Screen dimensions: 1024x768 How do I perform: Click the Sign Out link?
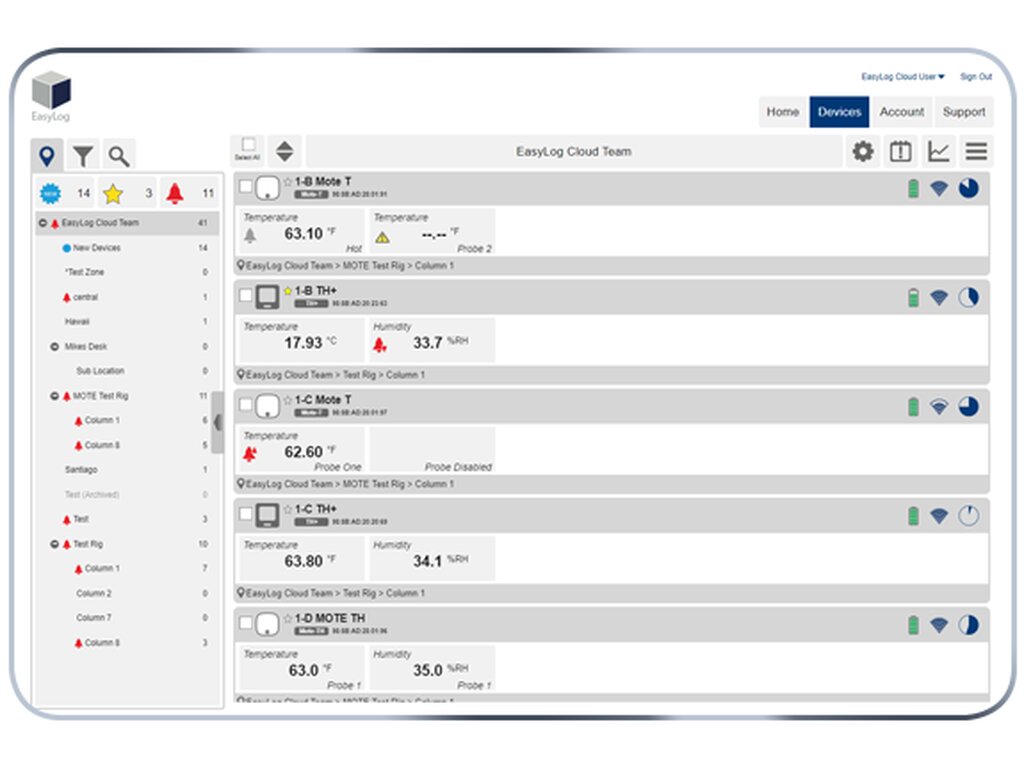click(976, 76)
